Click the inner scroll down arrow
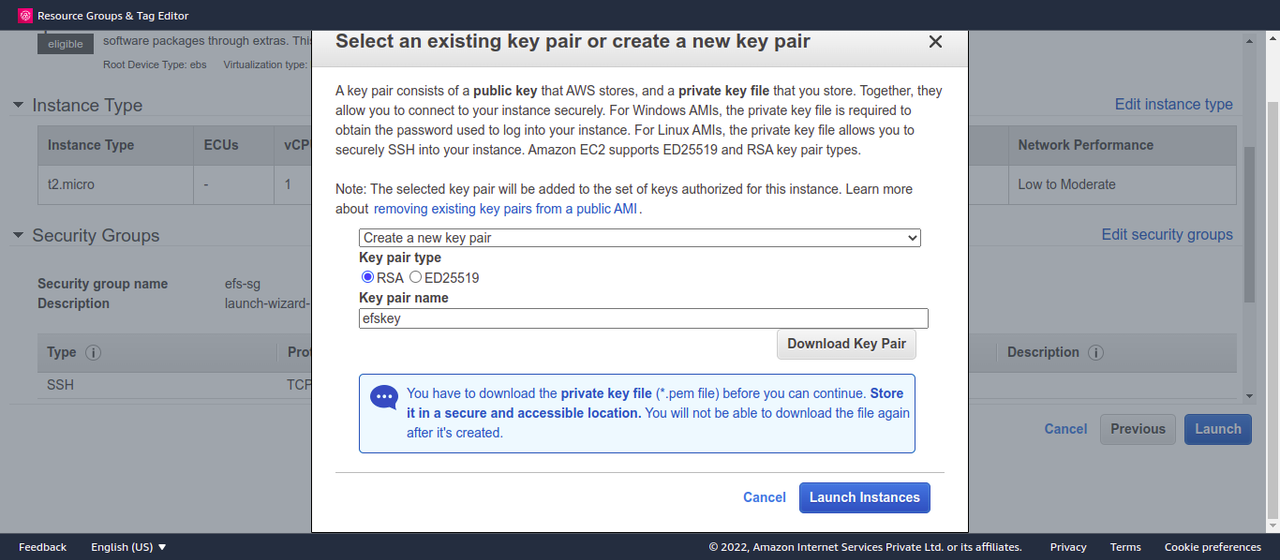 tap(1249, 397)
